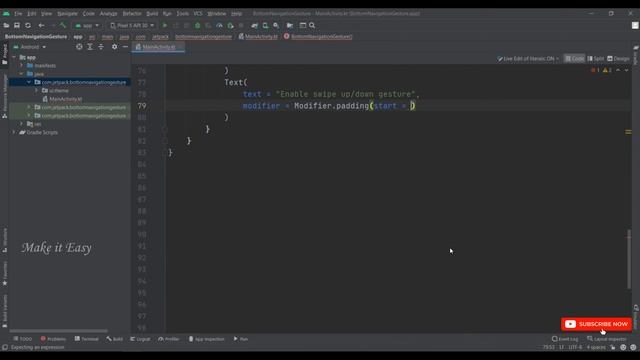Toggle the Problems tool window
This screenshot has height=360, width=640.
(x=53, y=339)
